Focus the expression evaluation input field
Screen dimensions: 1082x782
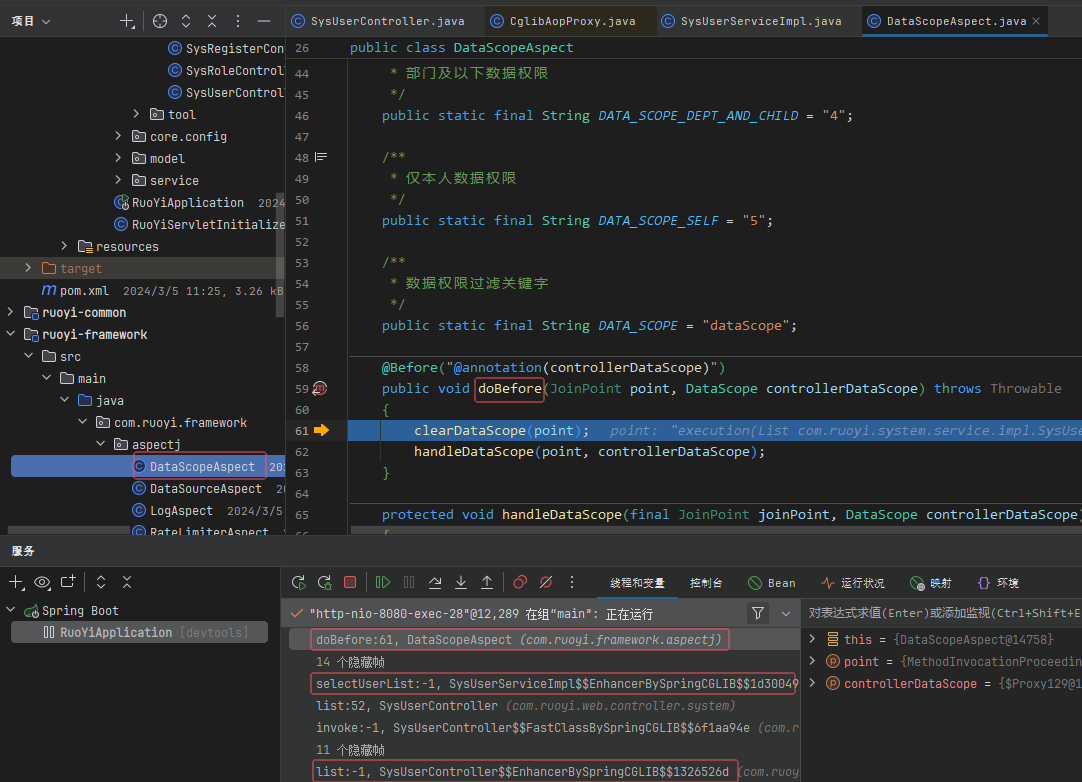(x=943, y=613)
